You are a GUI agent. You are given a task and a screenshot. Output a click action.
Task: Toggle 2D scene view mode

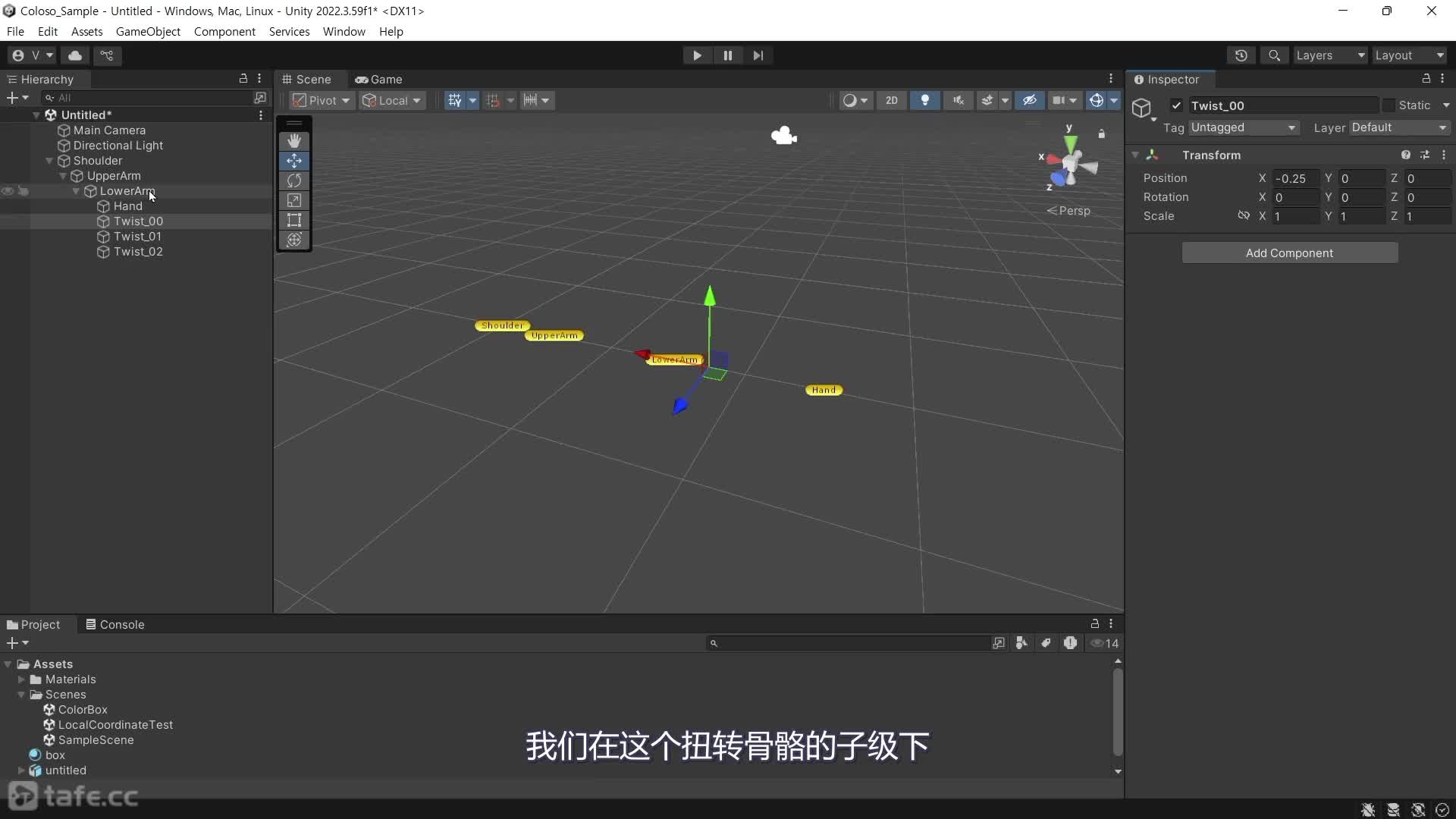tap(891, 100)
